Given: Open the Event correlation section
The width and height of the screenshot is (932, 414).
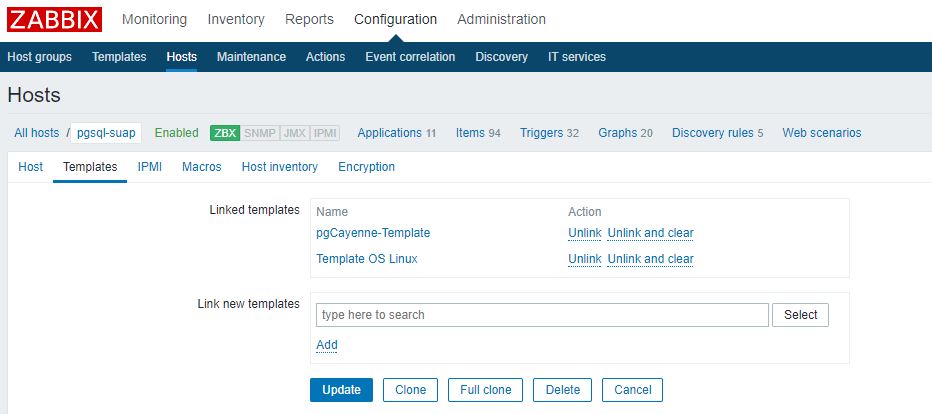Looking at the screenshot, I should (410, 57).
